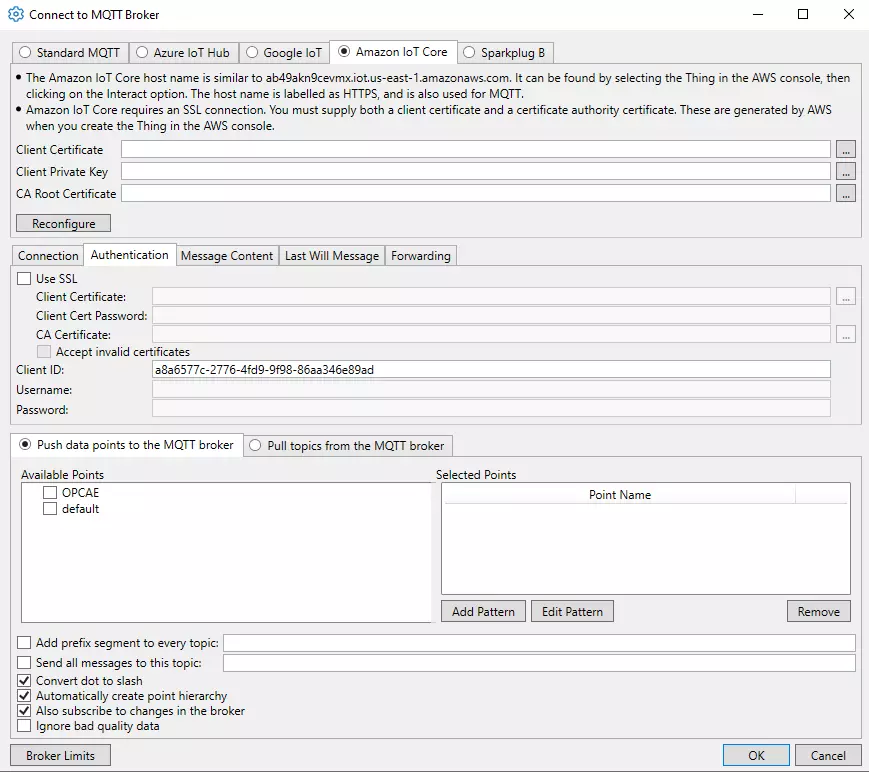Click the prefix segment text field
The width and height of the screenshot is (869, 772).
[539, 643]
